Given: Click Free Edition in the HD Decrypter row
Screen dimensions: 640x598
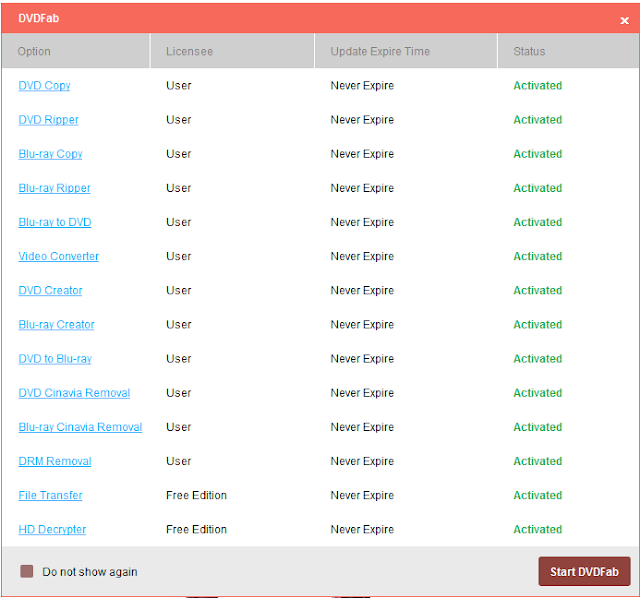Looking at the screenshot, I should pyautogui.click(x=196, y=529).
